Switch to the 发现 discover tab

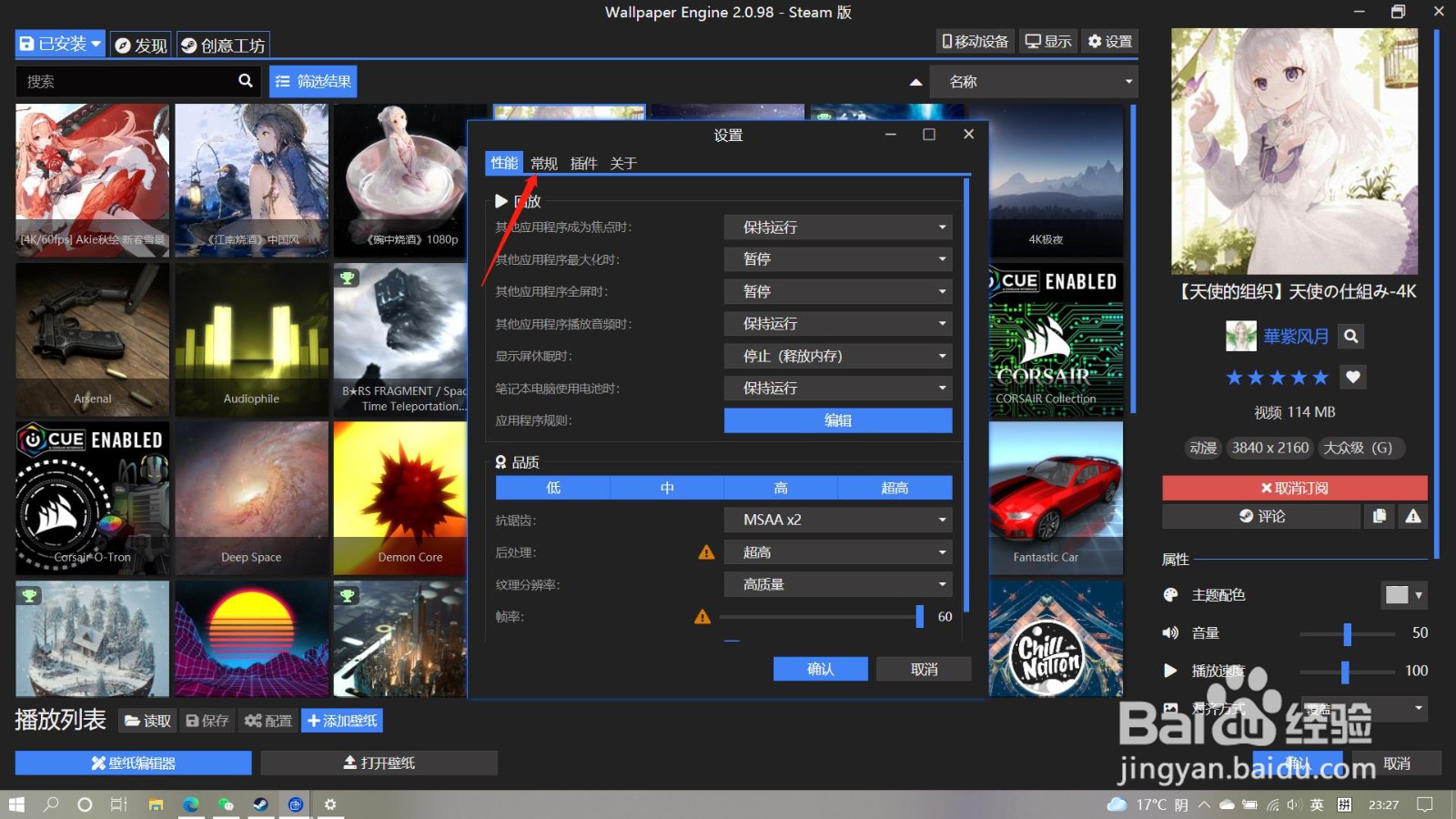pyautogui.click(x=141, y=45)
